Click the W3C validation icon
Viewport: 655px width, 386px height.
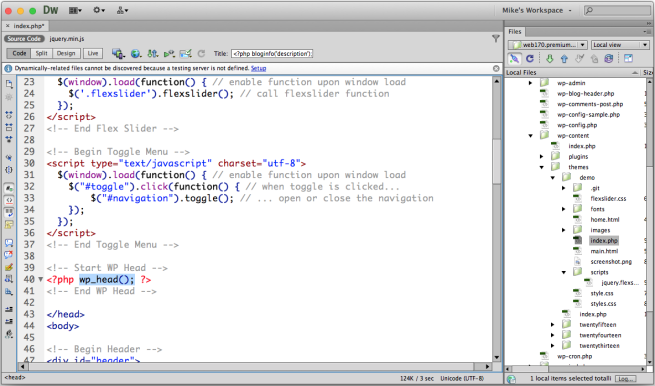(169, 53)
